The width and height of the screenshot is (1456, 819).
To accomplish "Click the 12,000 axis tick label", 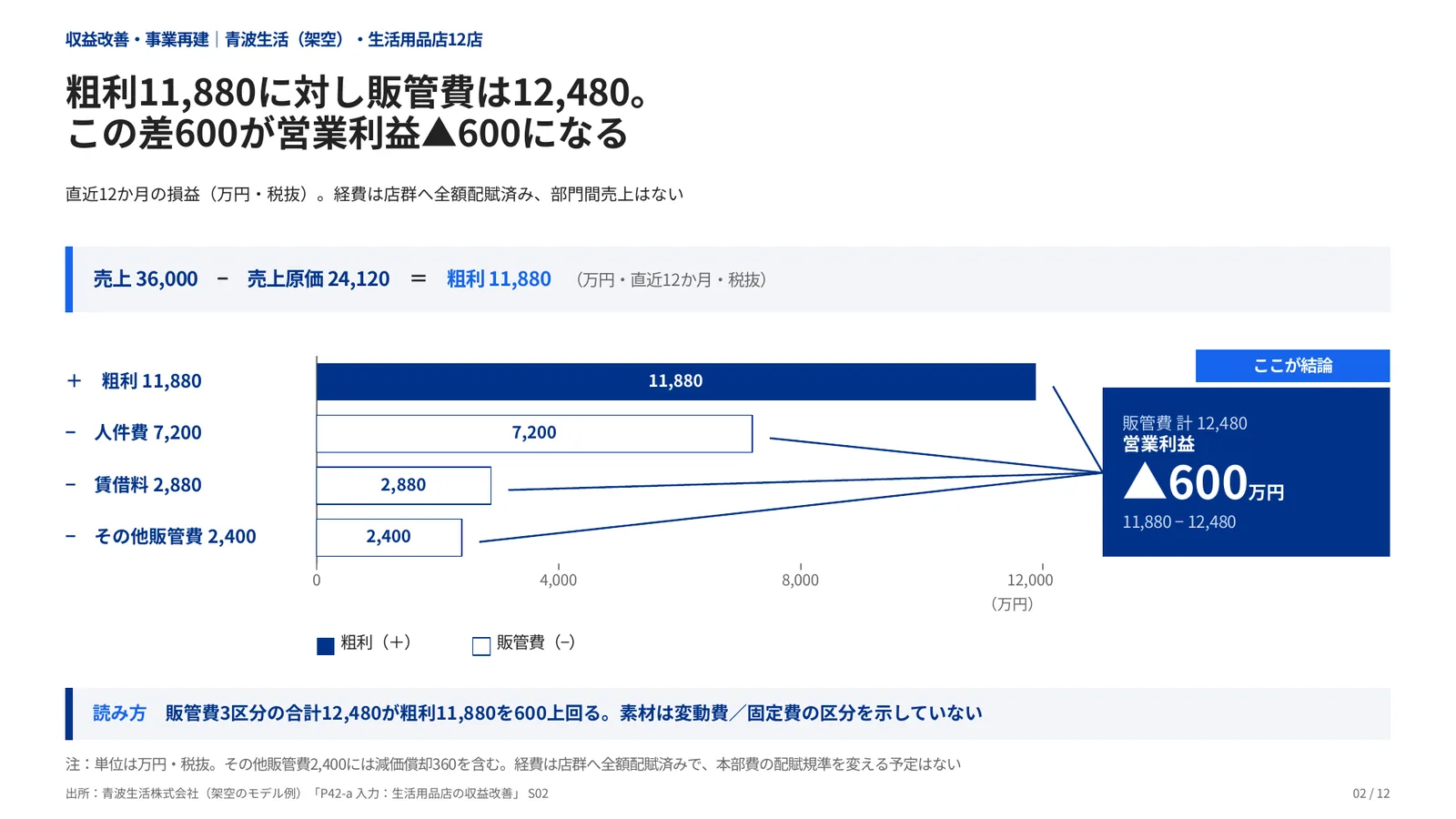I will (1030, 581).
